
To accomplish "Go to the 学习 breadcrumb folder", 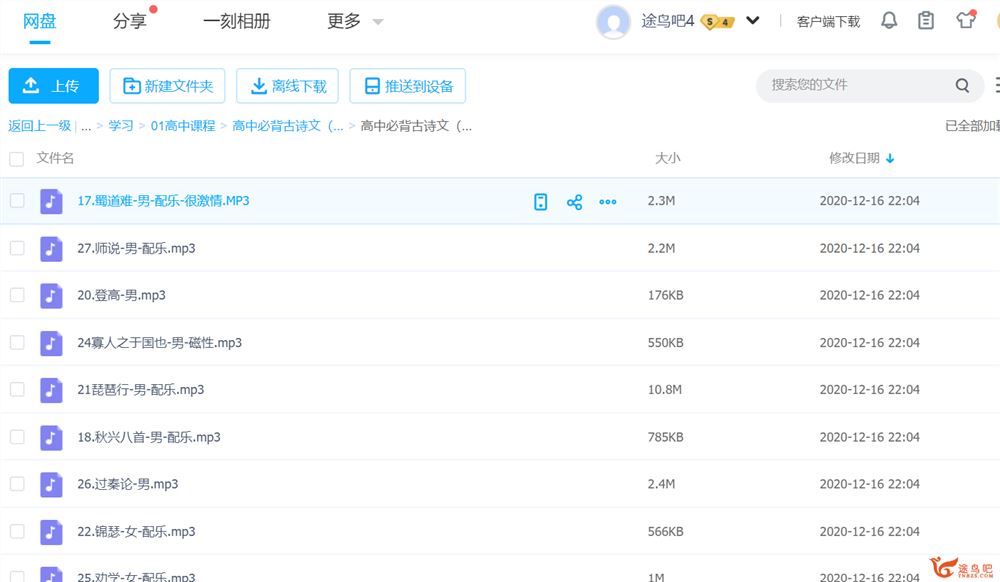I will 121,126.
